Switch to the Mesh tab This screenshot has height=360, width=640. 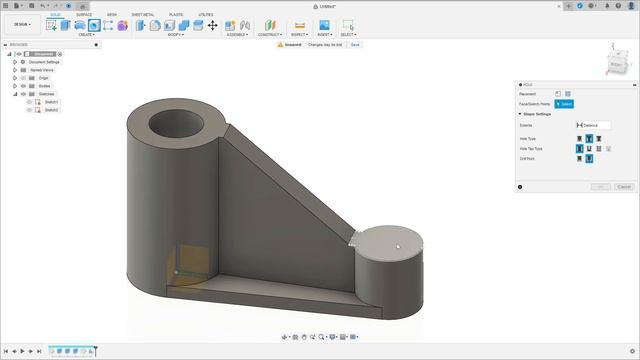coord(112,15)
